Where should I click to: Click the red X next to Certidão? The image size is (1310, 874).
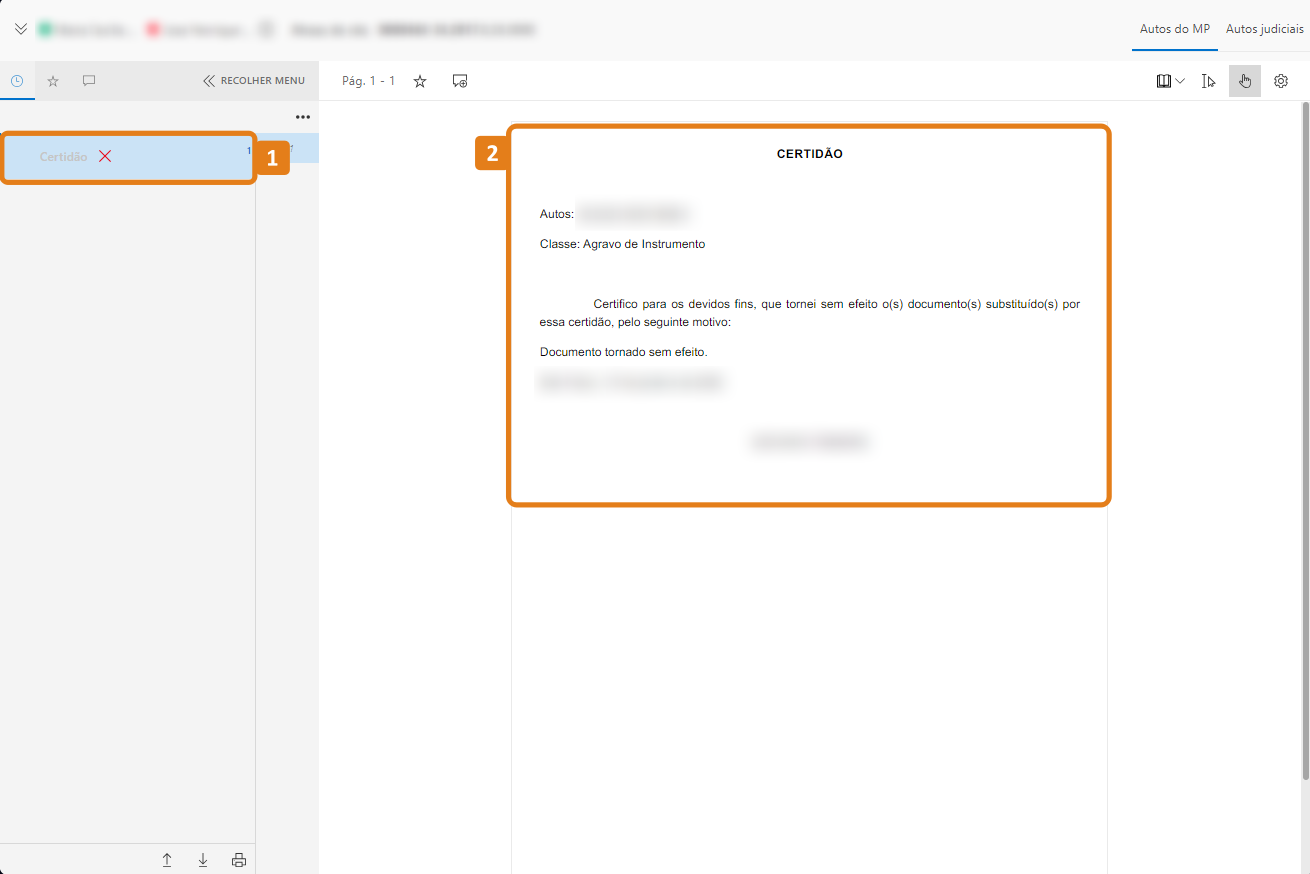(x=105, y=157)
